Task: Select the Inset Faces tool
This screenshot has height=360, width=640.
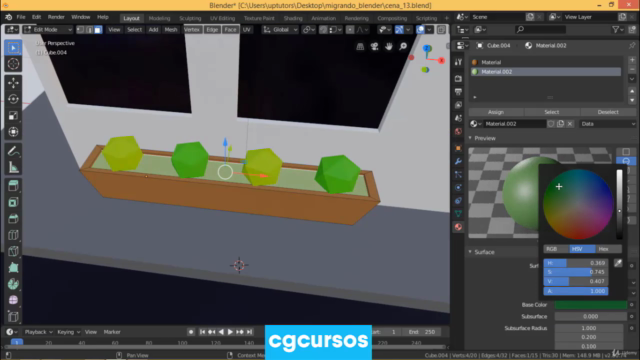Action: [x=13, y=202]
